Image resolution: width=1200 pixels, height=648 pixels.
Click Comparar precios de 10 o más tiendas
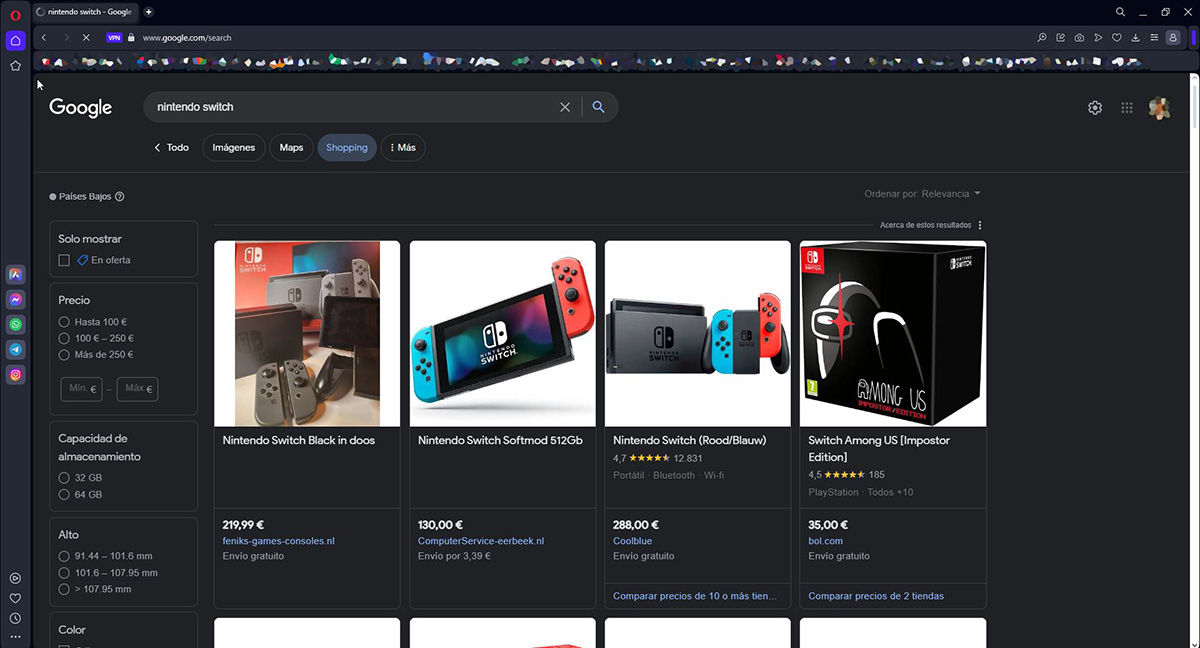coord(695,596)
